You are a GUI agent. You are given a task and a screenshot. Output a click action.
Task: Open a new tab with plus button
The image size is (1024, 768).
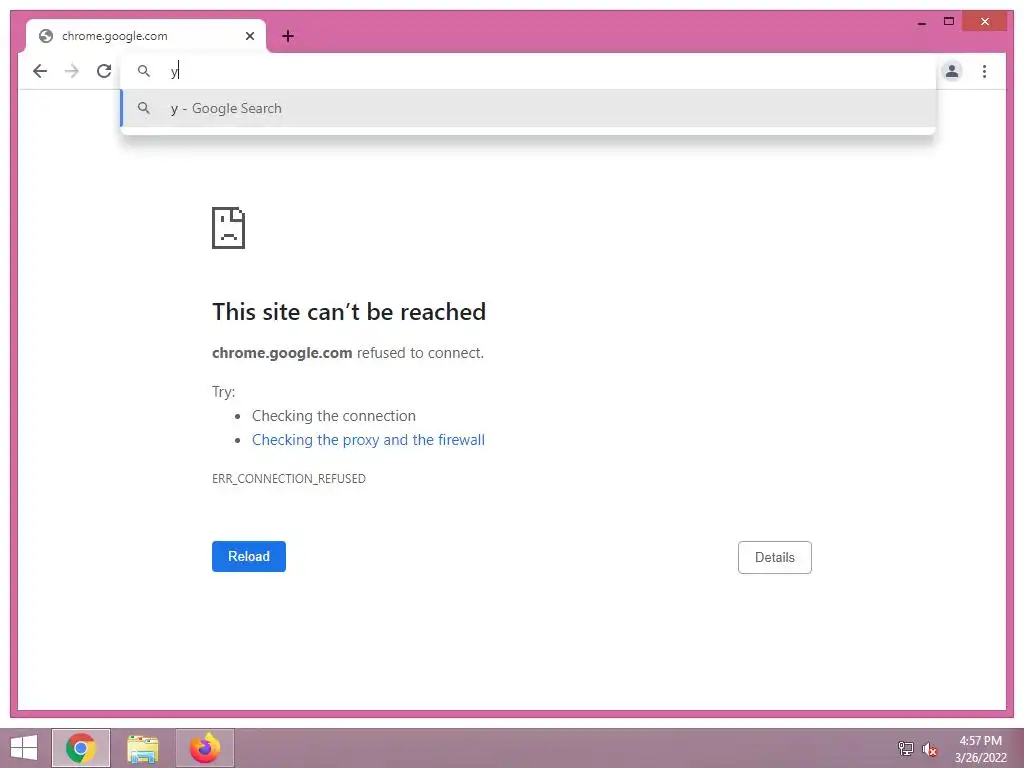(x=288, y=36)
